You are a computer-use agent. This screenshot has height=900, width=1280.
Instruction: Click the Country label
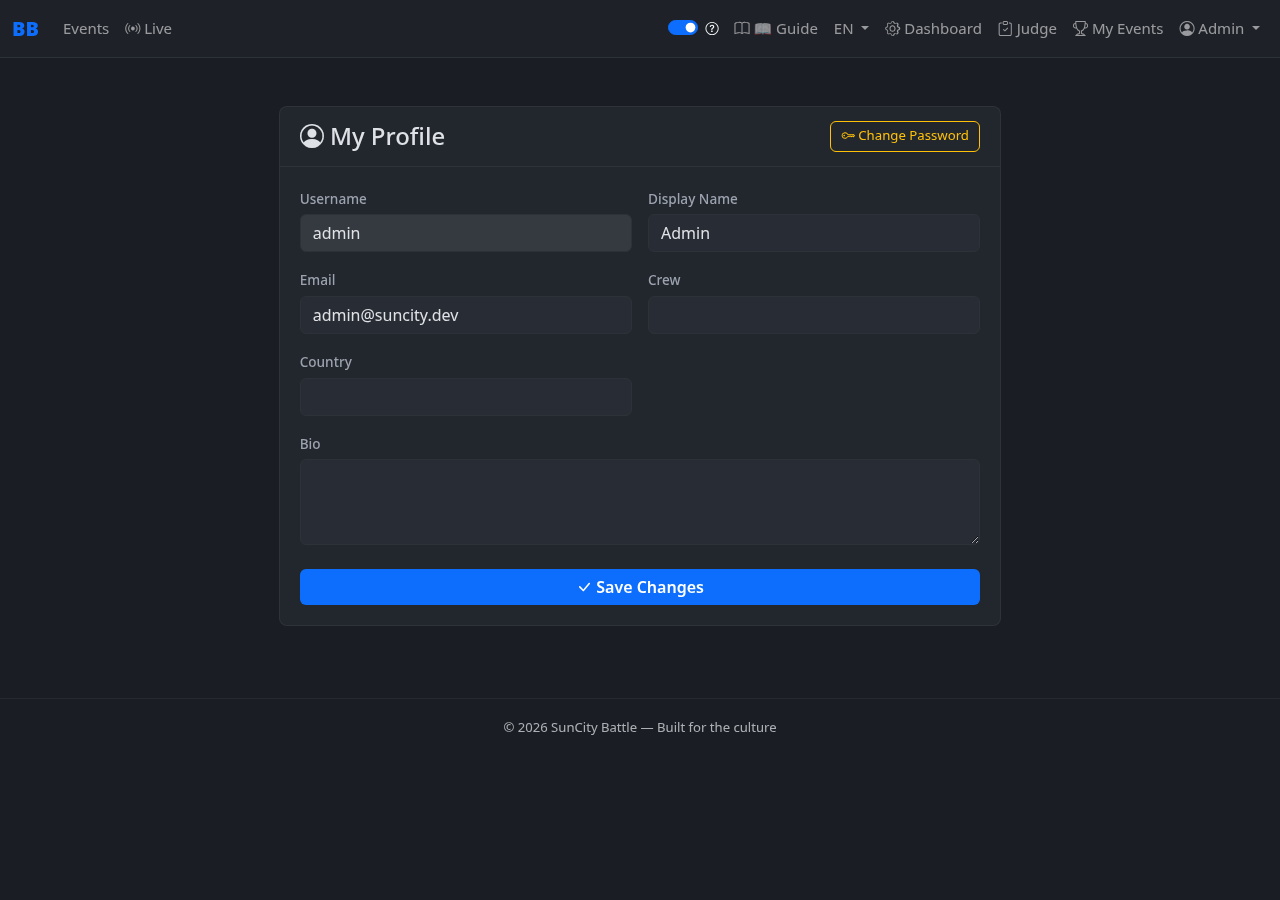[326, 362]
